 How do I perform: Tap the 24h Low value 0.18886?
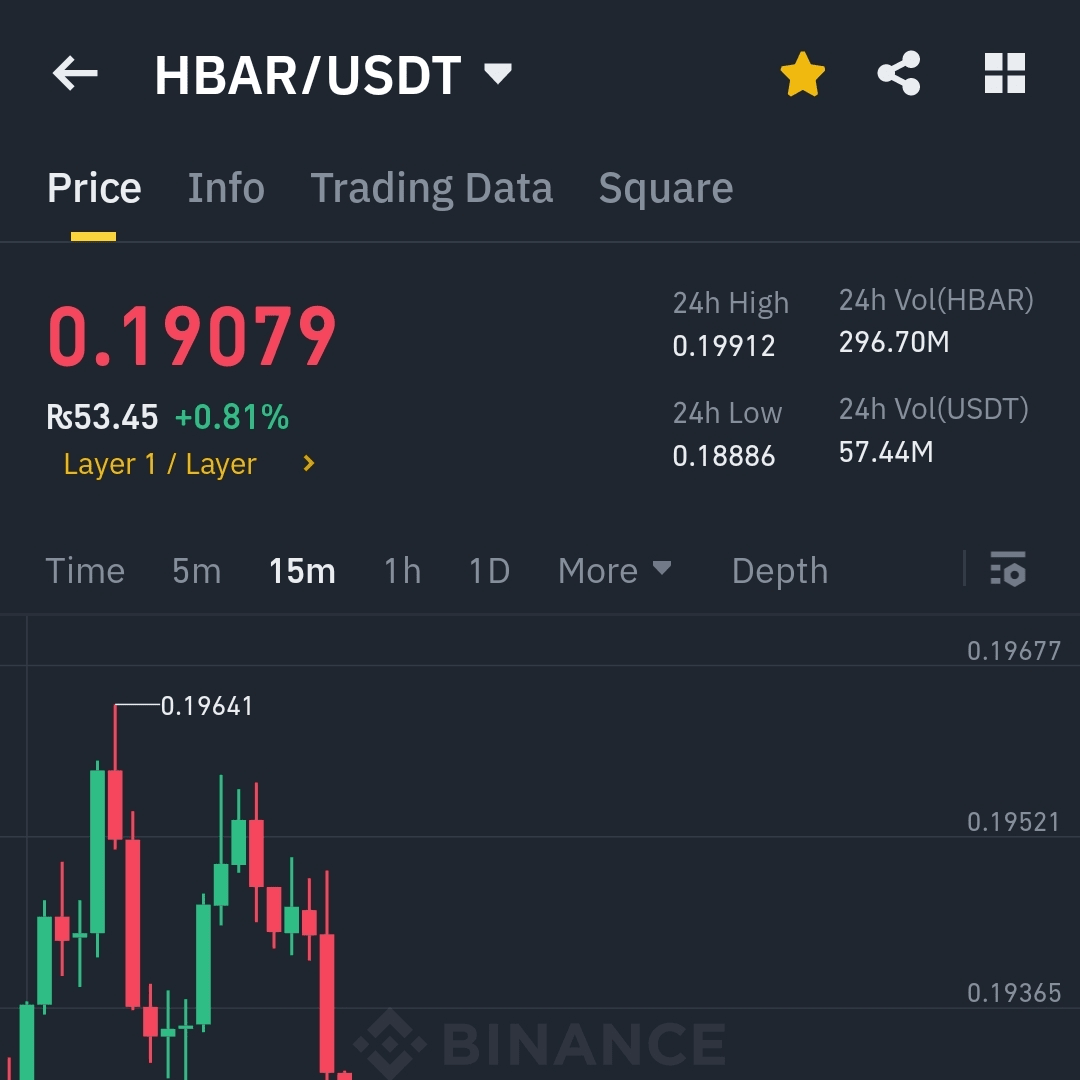pos(724,456)
